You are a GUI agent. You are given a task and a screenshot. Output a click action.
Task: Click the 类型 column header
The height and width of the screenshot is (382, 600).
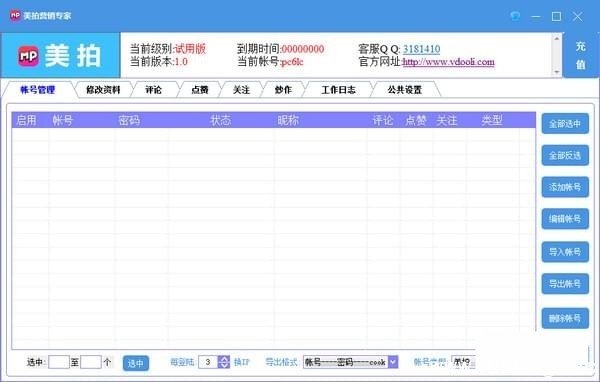coord(492,121)
